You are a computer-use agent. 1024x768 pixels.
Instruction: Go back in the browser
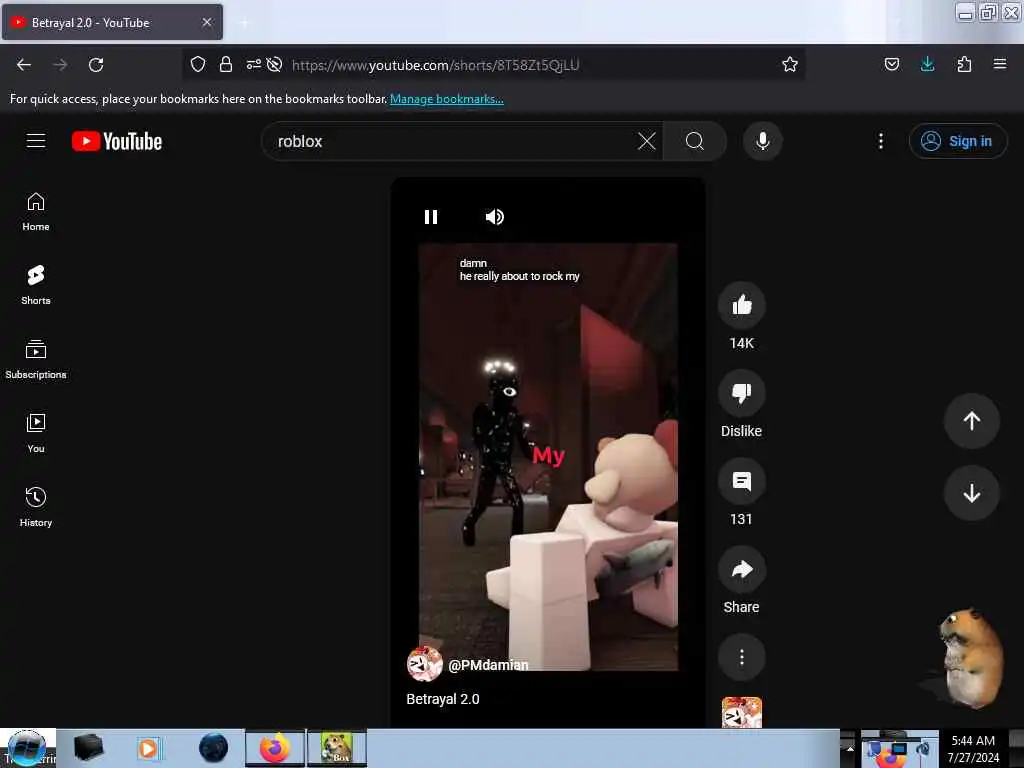24,65
